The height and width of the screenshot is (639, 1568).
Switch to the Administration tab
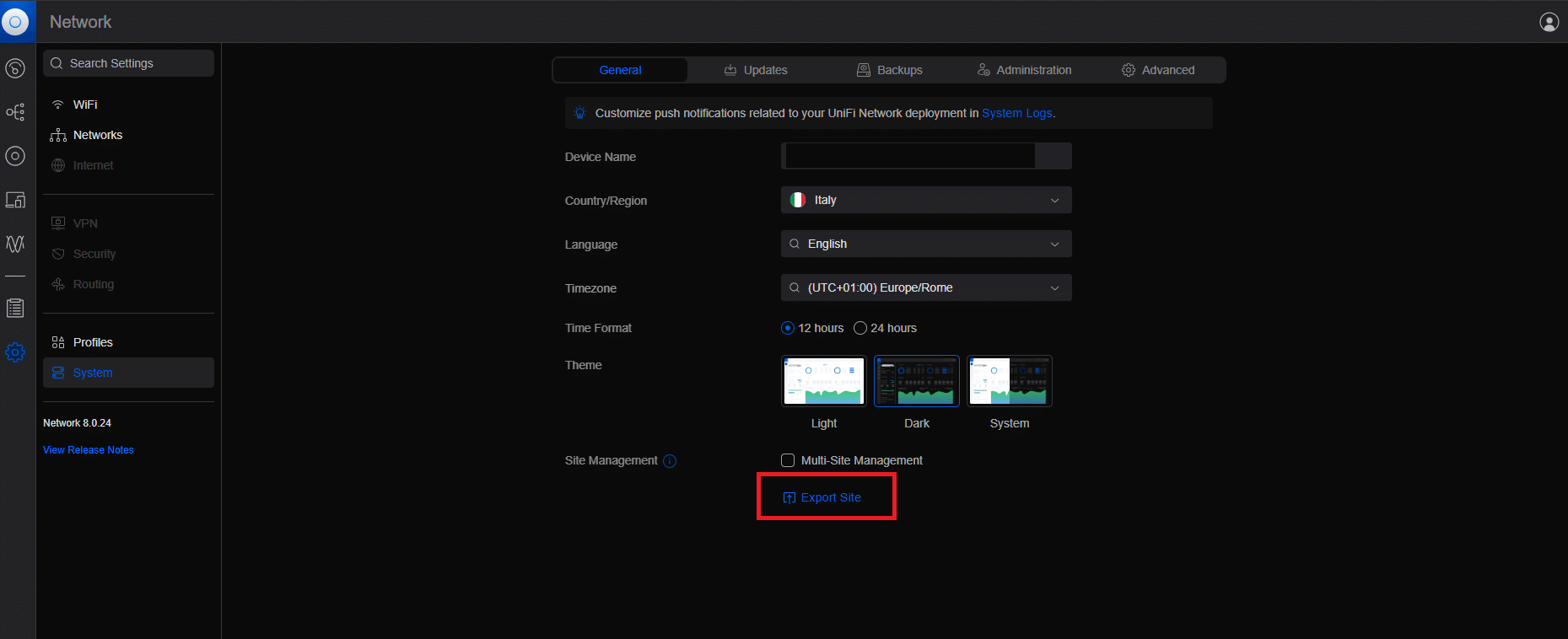click(1024, 70)
